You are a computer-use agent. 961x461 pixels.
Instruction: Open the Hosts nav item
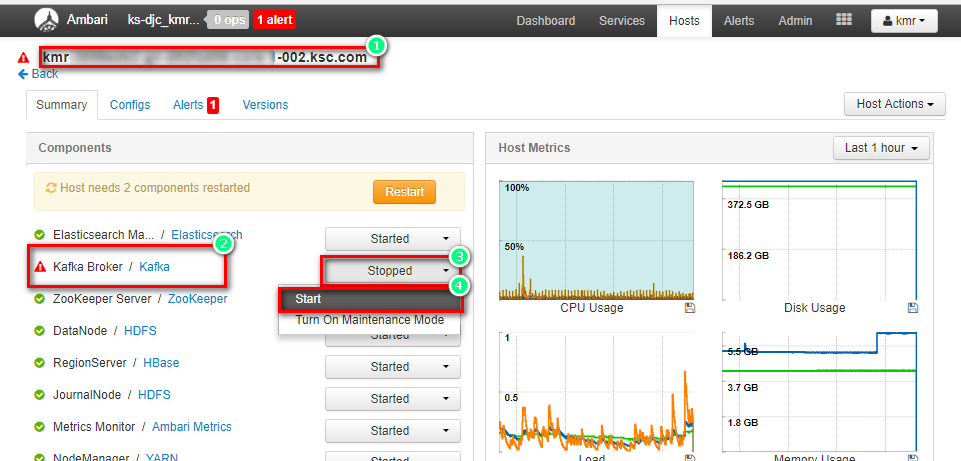tap(685, 21)
